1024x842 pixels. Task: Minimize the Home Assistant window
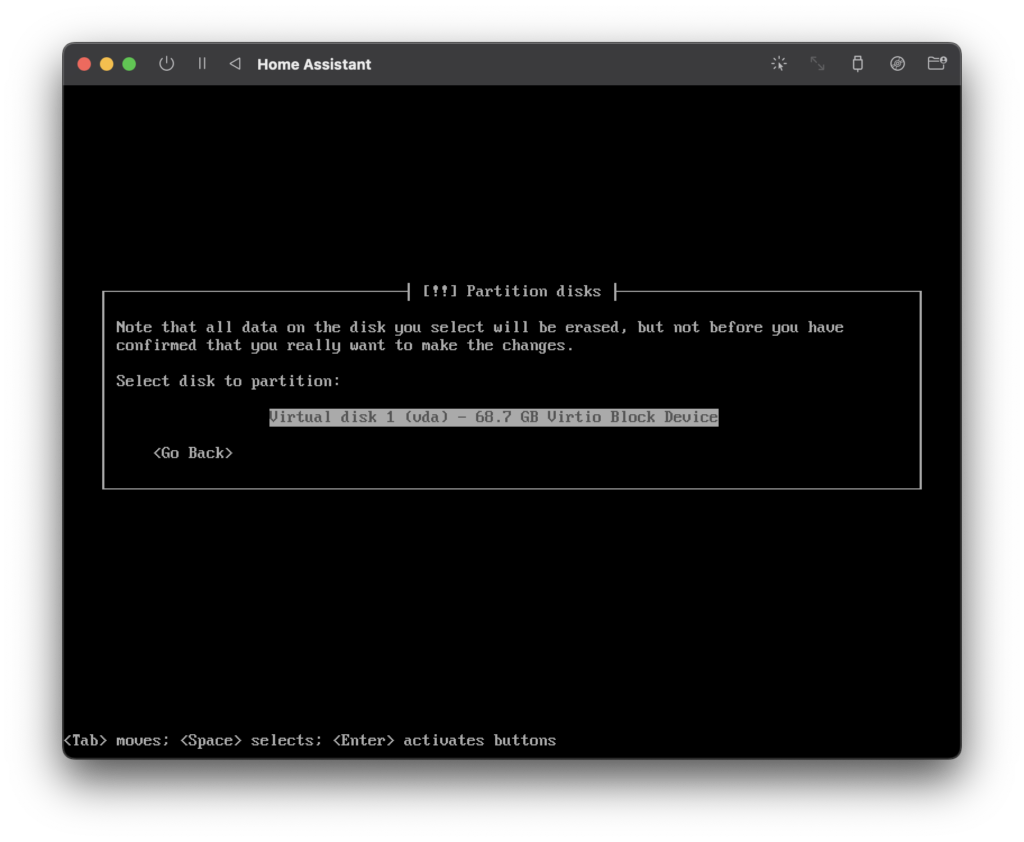point(106,64)
